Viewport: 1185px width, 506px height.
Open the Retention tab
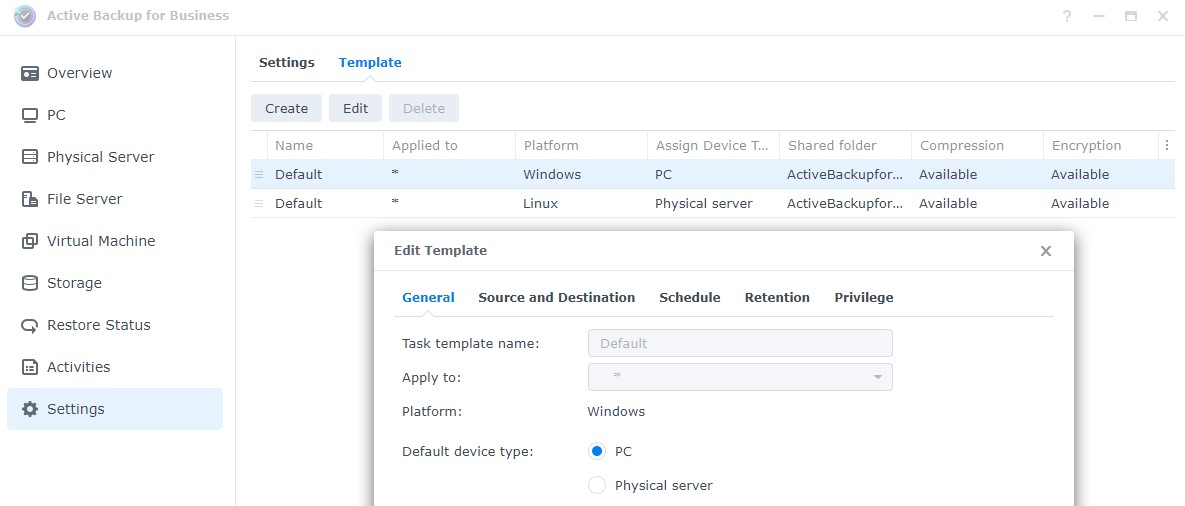click(x=777, y=298)
